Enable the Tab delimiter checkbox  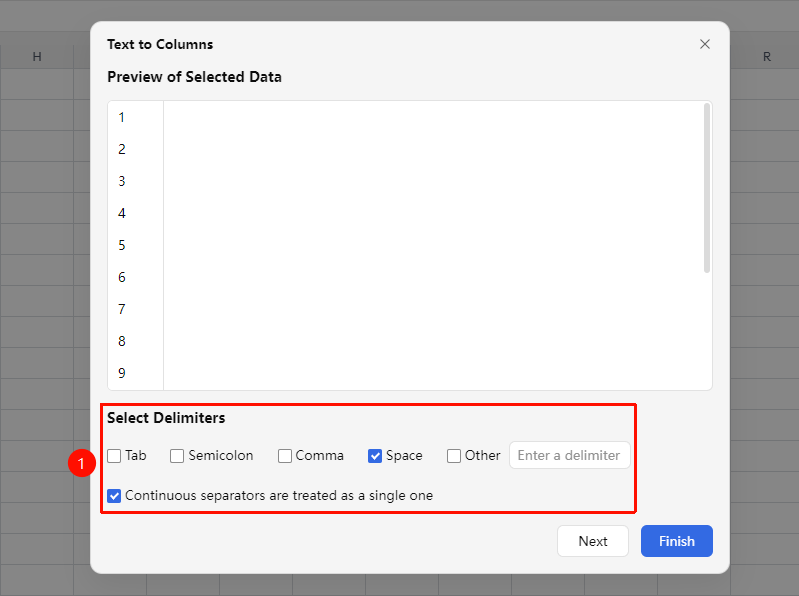[114, 455]
